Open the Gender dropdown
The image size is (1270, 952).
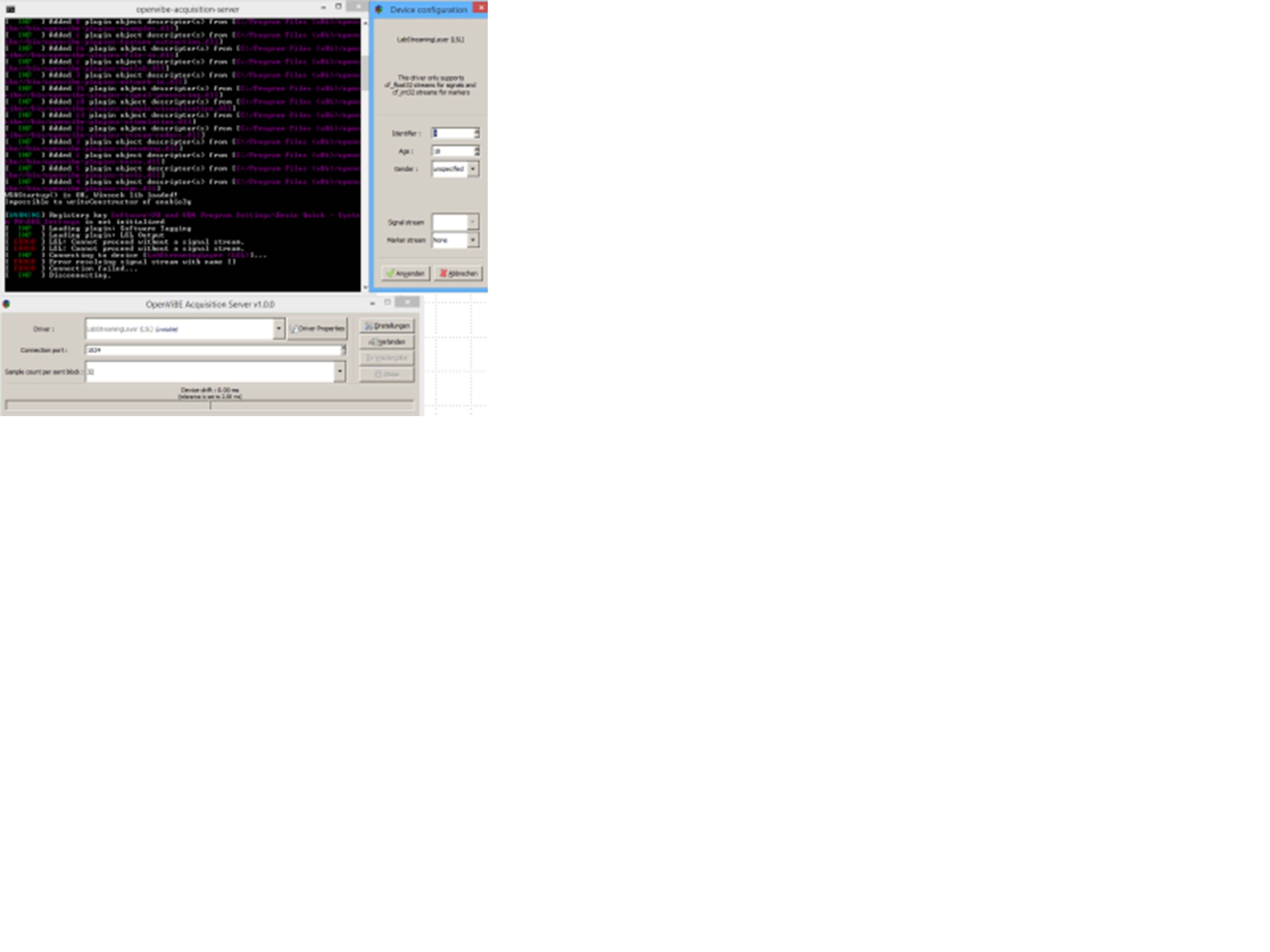[x=472, y=169]
